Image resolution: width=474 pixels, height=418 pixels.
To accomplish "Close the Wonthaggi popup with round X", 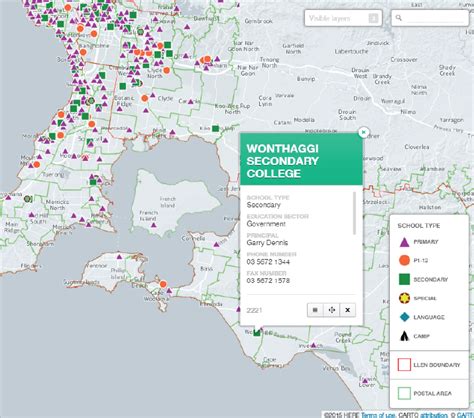I will click(x=364, y=132).
